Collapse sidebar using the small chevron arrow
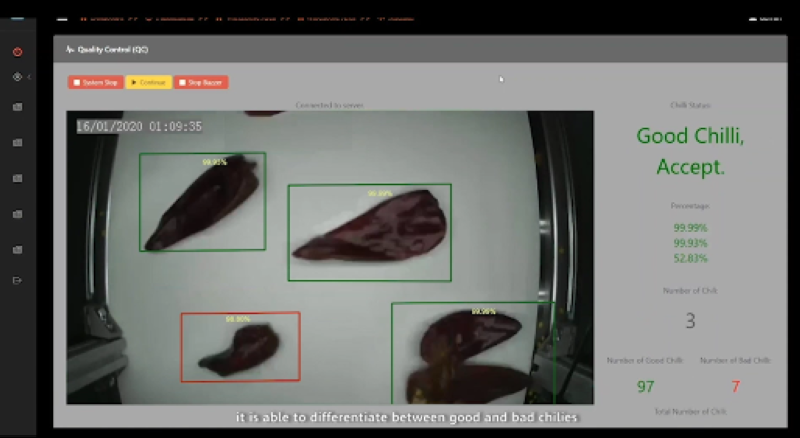This screenshot has height=438, width=800. (29, 77)
